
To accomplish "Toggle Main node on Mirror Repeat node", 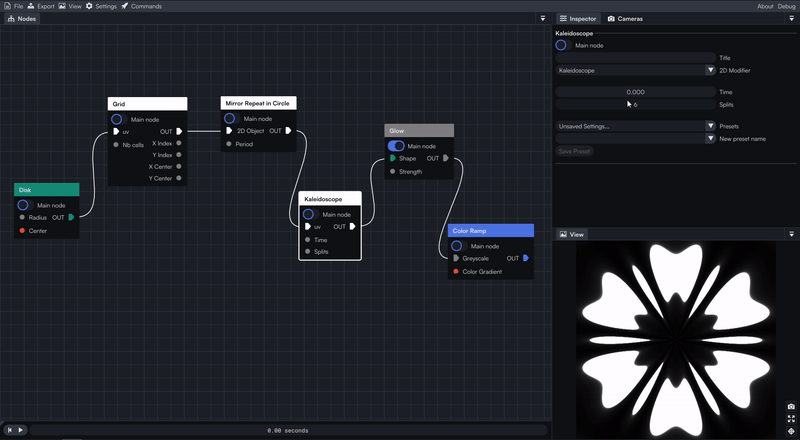I will (231, 118).
